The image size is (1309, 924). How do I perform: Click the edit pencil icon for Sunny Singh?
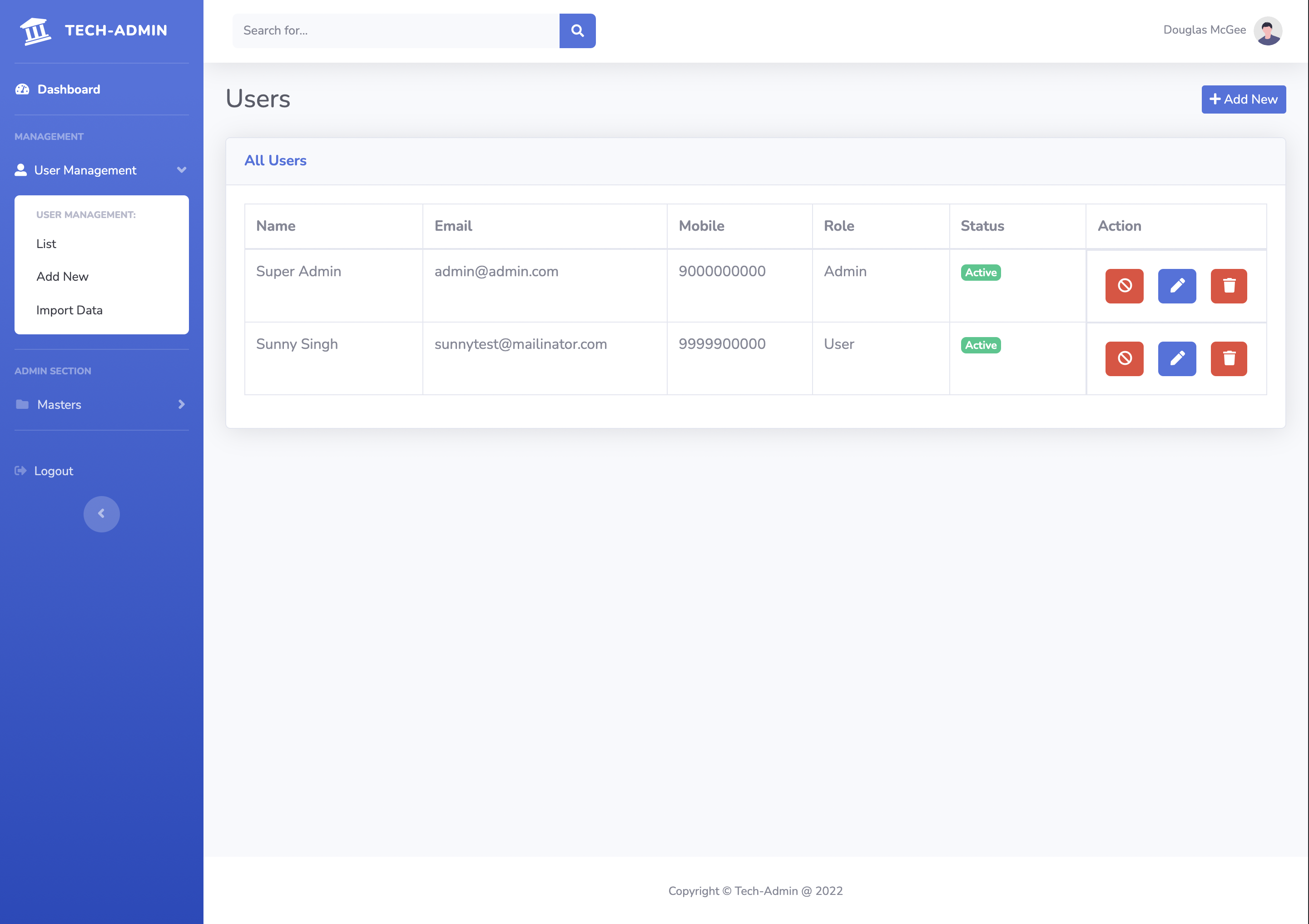[x=1177, y=358]
